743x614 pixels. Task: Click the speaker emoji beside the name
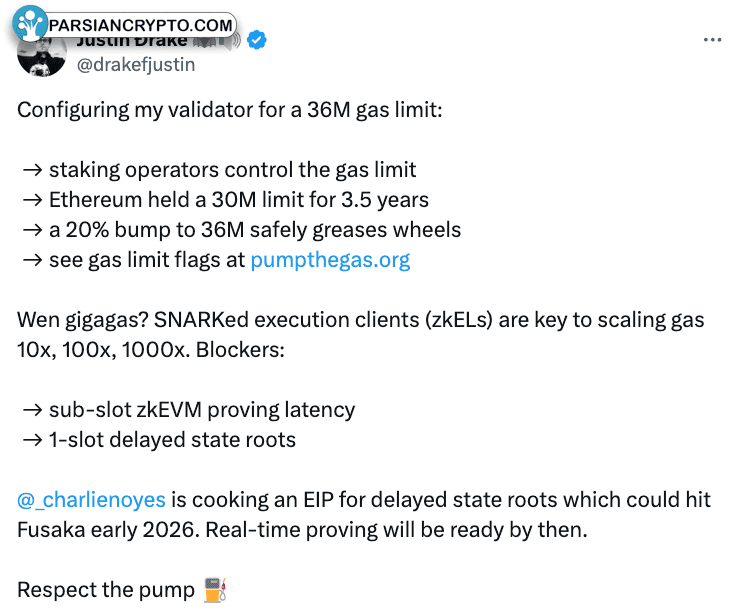(232, 42)
